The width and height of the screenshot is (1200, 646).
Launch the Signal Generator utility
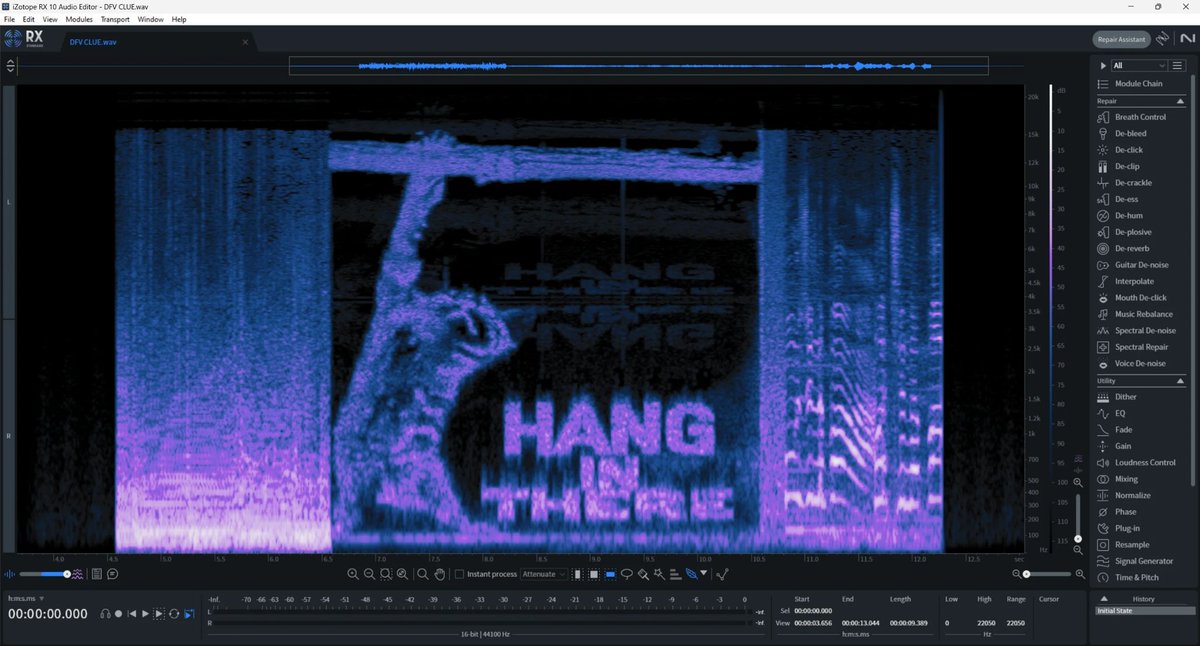[x=1145, y=561]
